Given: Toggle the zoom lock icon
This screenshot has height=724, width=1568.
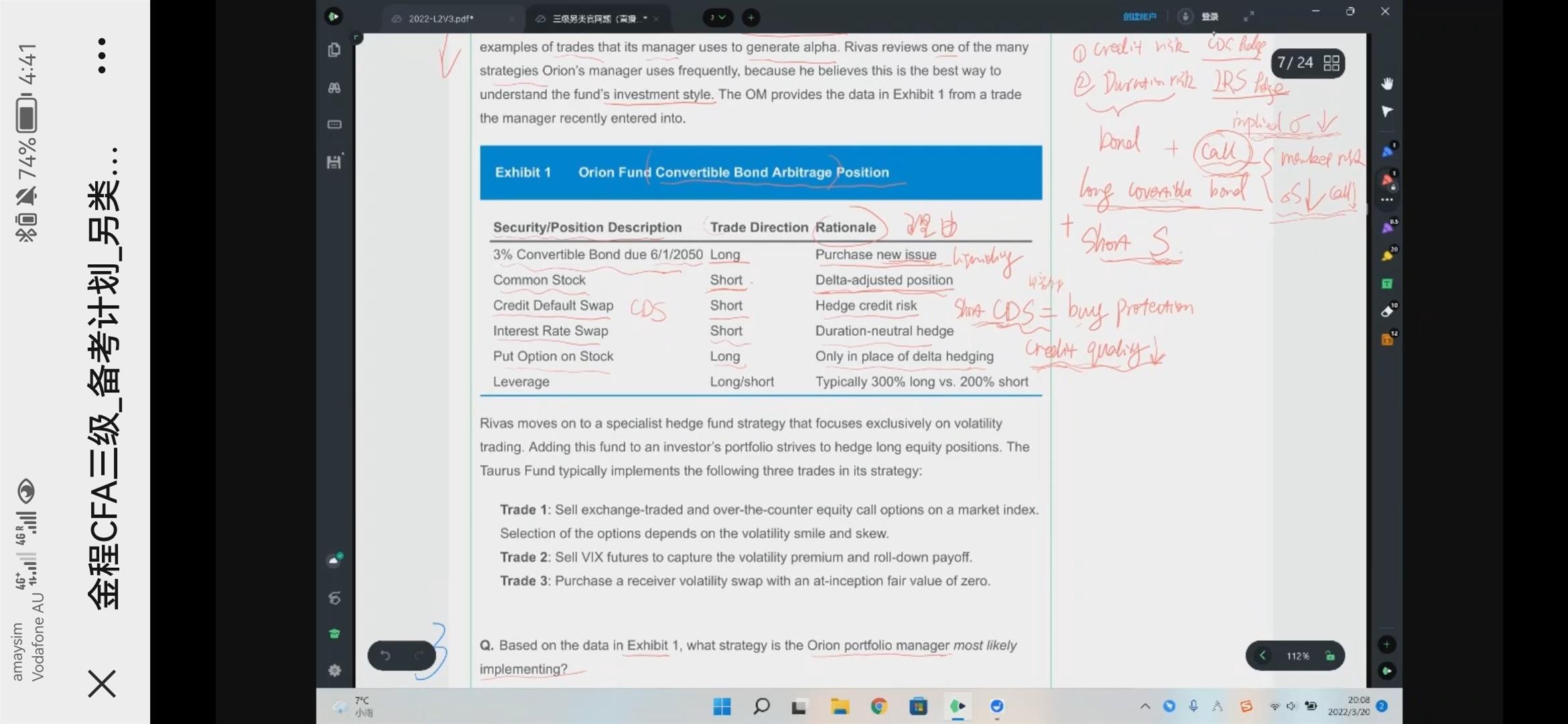Looking at the screenshot, I should (x=1330, y=656).
